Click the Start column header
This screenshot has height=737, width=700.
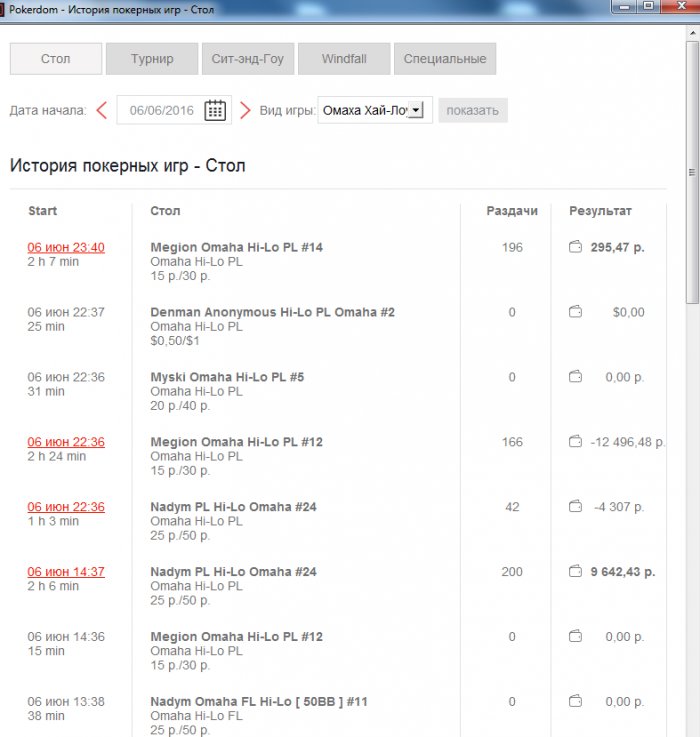(42, 211)
